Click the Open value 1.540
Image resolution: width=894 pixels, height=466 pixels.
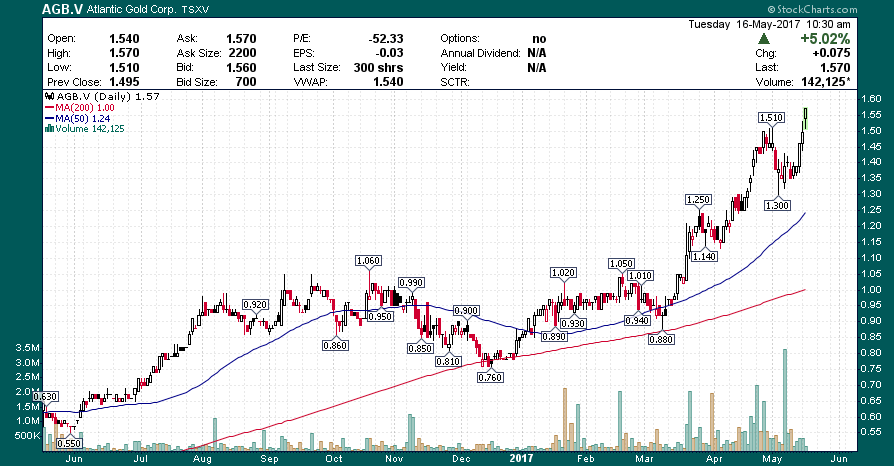(124, 39)
